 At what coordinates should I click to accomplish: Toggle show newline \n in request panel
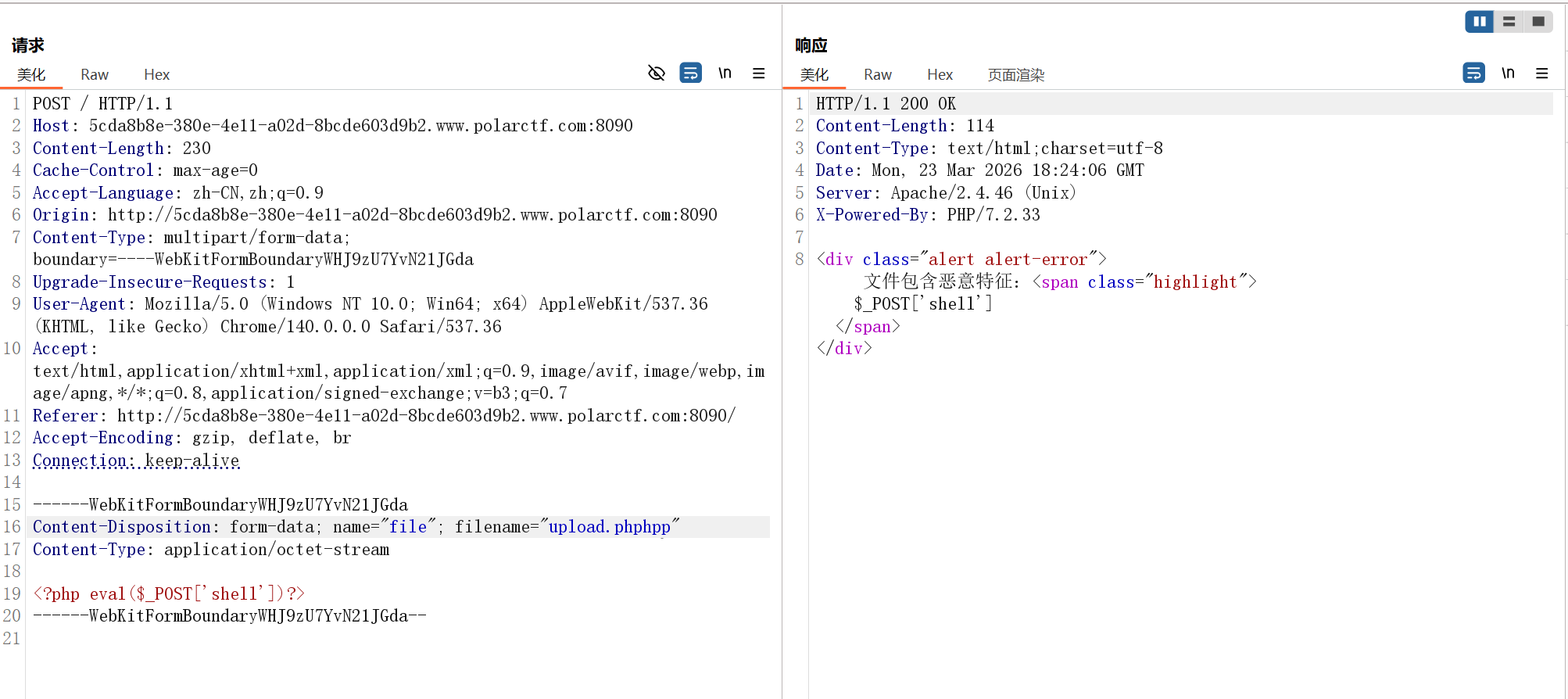point(725,73)
